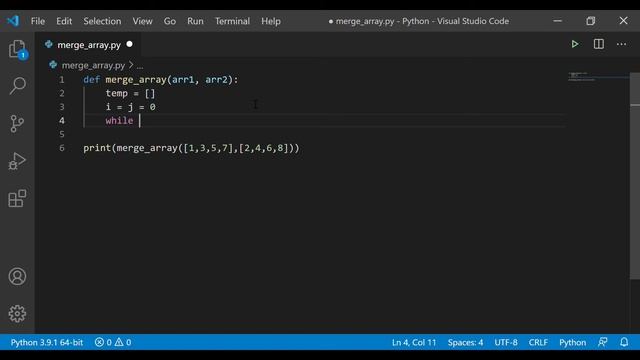
Task: Open the Help menu
Action: (x=271, y=21)
